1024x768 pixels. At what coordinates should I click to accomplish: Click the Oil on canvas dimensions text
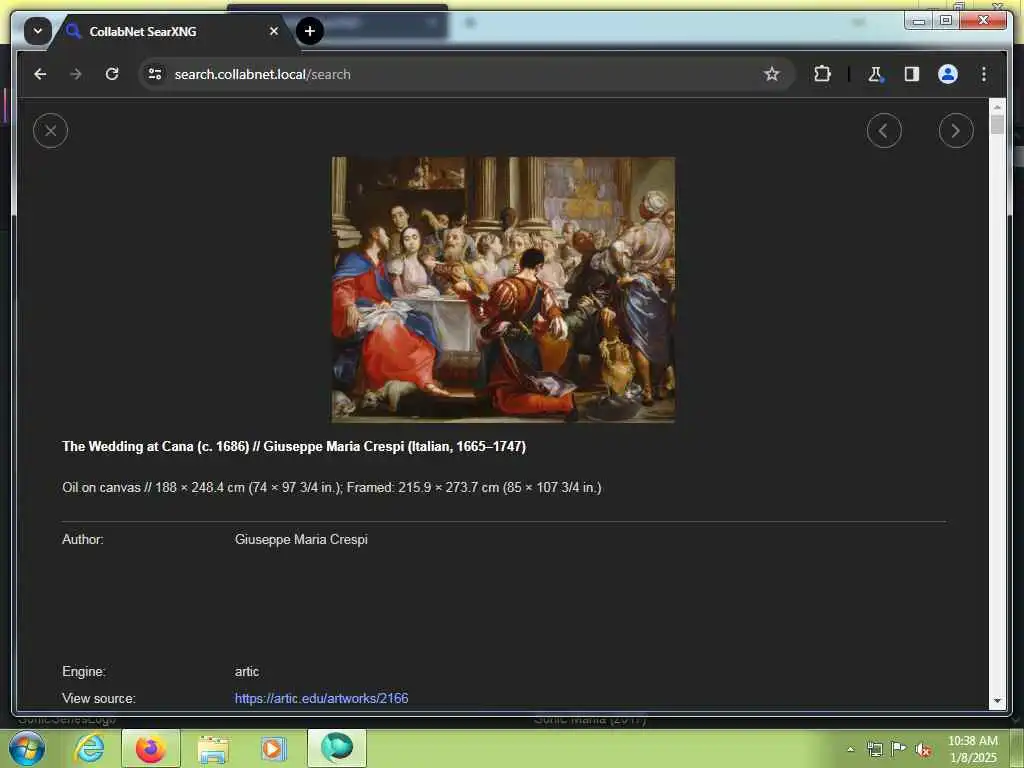click(x=332, y=488)
